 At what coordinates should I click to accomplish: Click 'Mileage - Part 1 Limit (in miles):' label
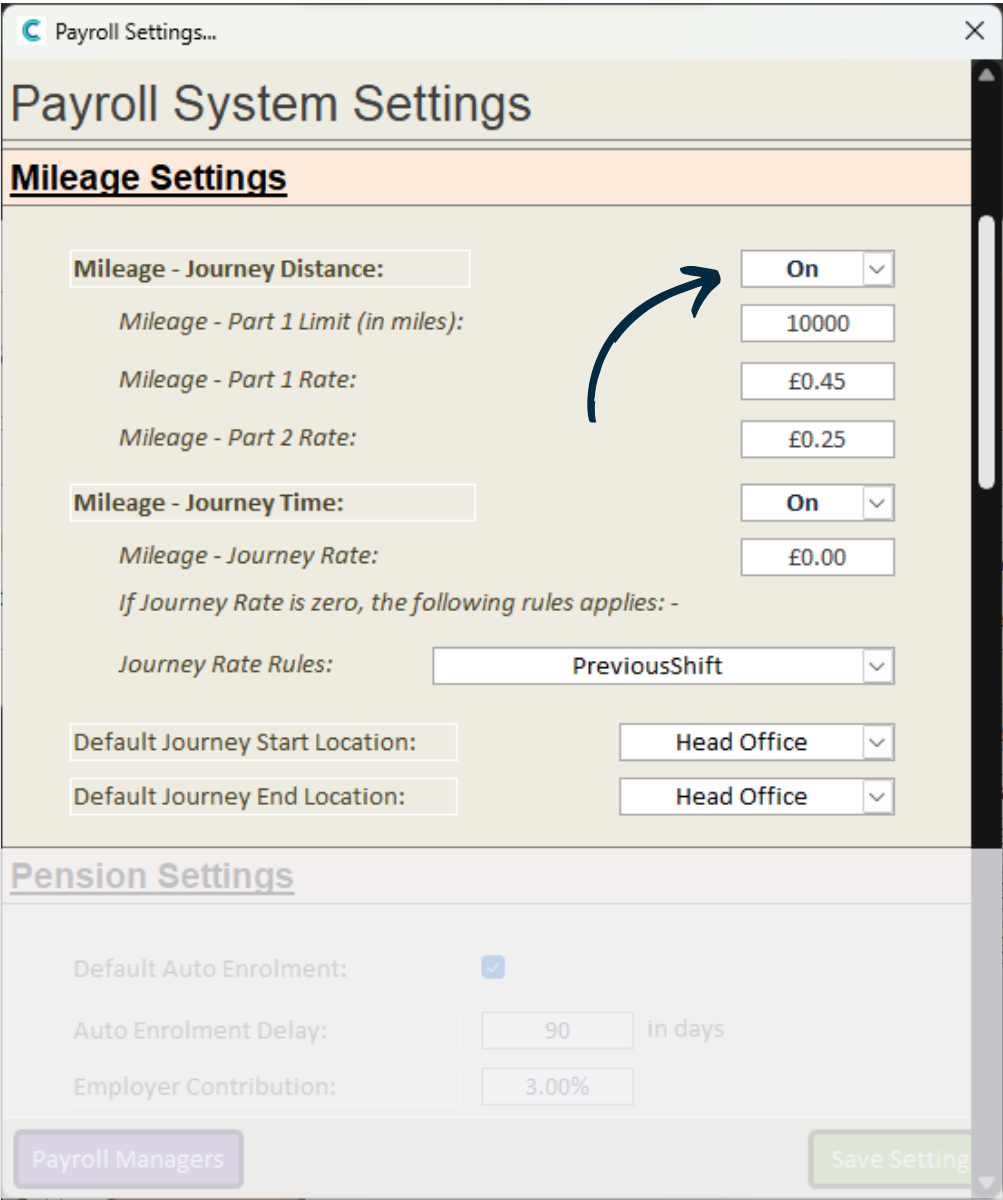coord(292,323)
